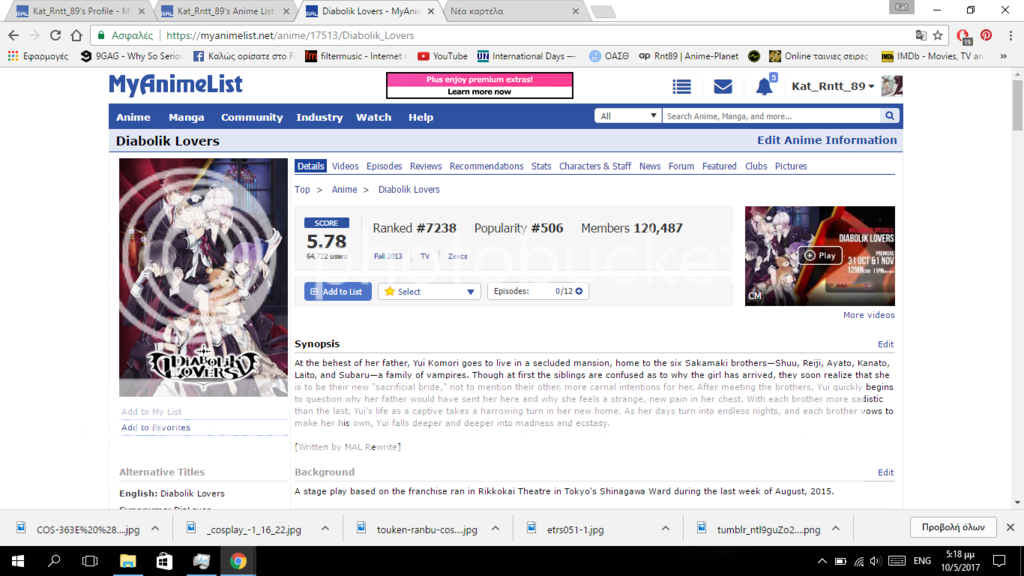Open the volume icon in tray
Screen dimensions: 1024x576
(876, 561)
